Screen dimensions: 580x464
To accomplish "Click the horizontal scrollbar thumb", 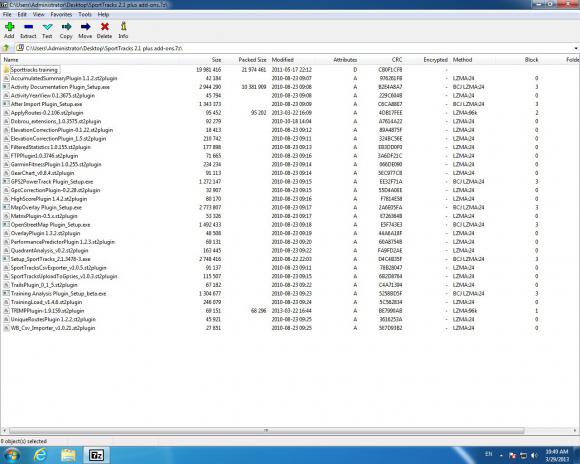I will pyautogui.click(x=266, y=430).
